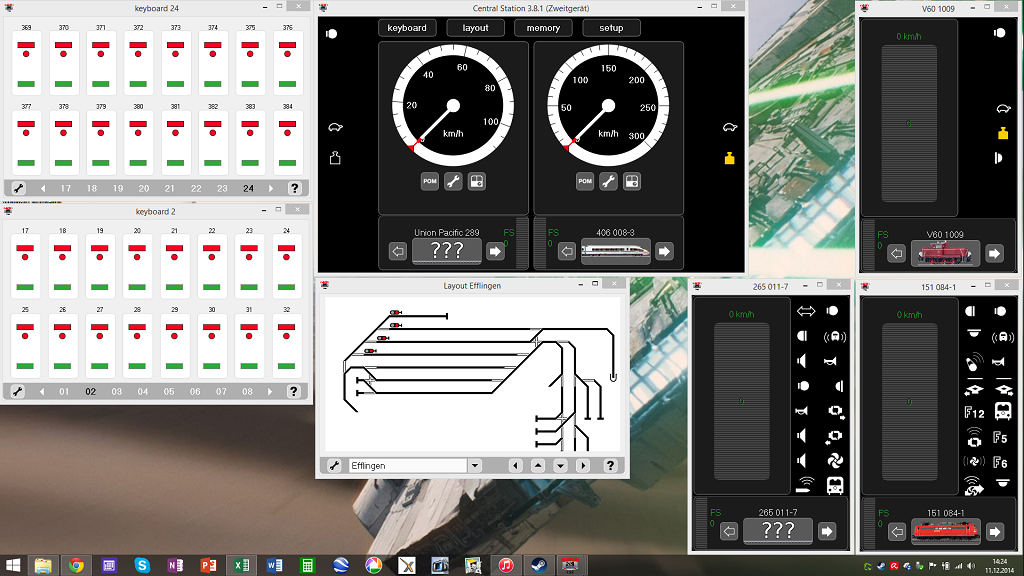Open wrench settings under the right speedometer
Viewport: 1024px width, 576px height.
click(608, 182)
